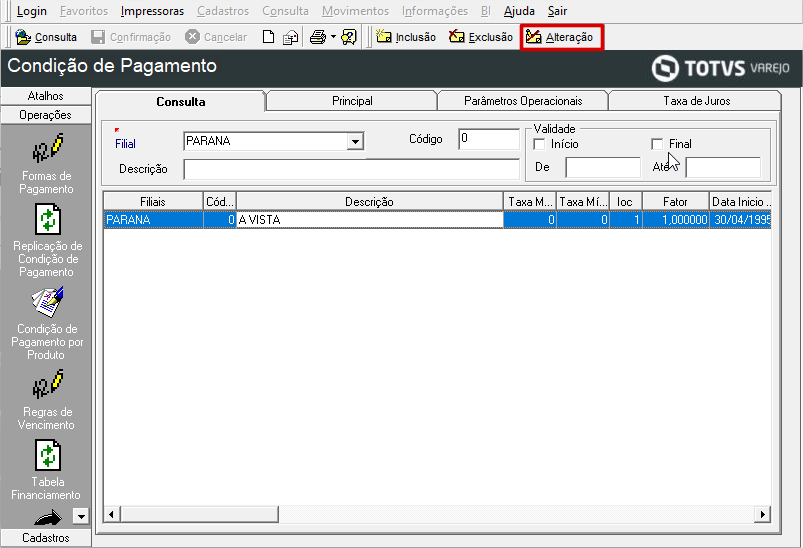Switch to the Taxa de Juros tab
The height and width of the screenshot is (548, 803).
[x=696, y=101]
